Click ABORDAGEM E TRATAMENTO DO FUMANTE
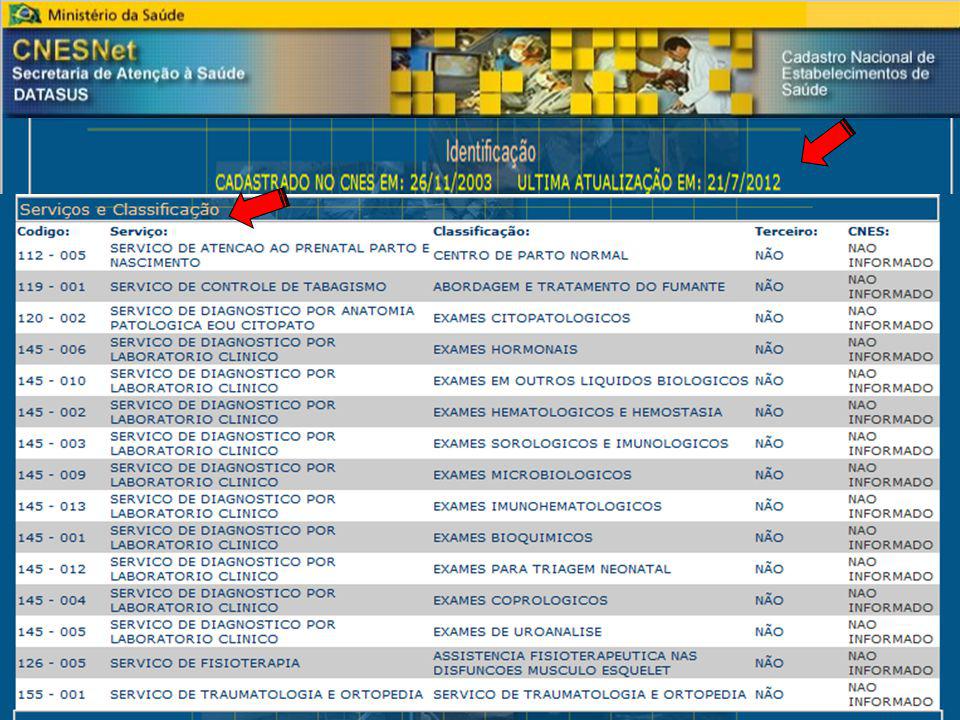960x720 pixels. pyautogui.click(x=579, y=287)
